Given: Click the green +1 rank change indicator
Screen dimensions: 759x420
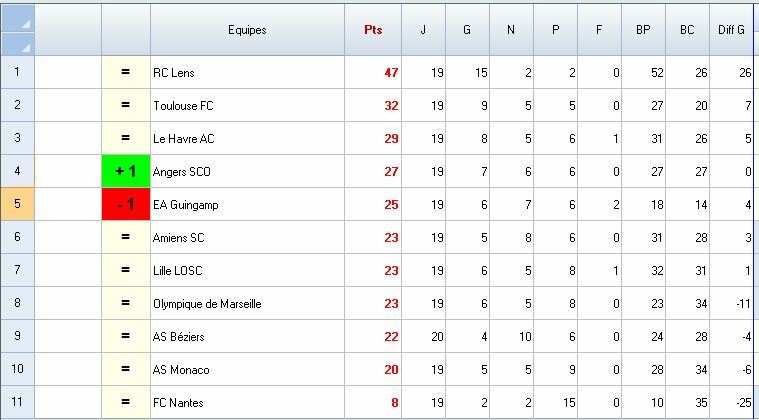Looking at the screenshot, I should [x=126, y=172].
